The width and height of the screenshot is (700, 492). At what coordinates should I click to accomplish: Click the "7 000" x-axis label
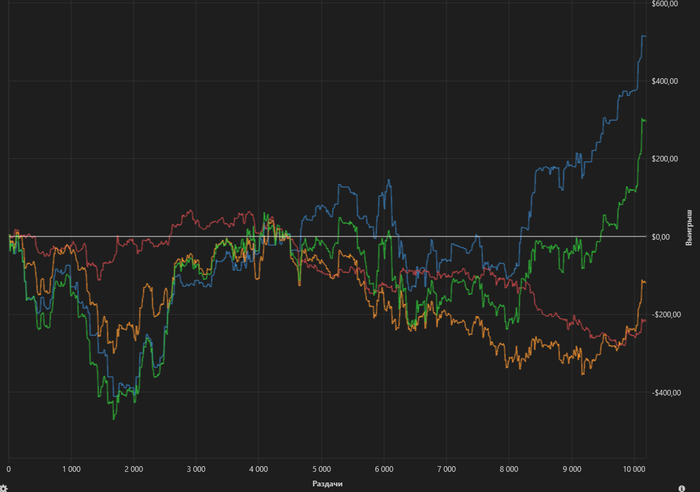(x=446, y=469)
